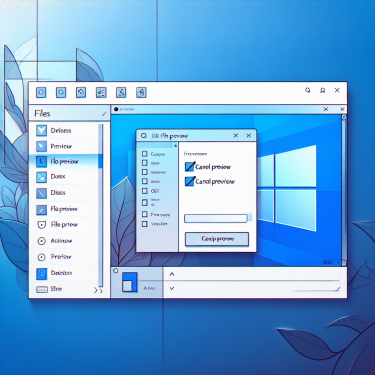Screen dimensions: 375x375
Task: Expand the sidebar using the bottom double-chevron
Action: coord(98,291)
